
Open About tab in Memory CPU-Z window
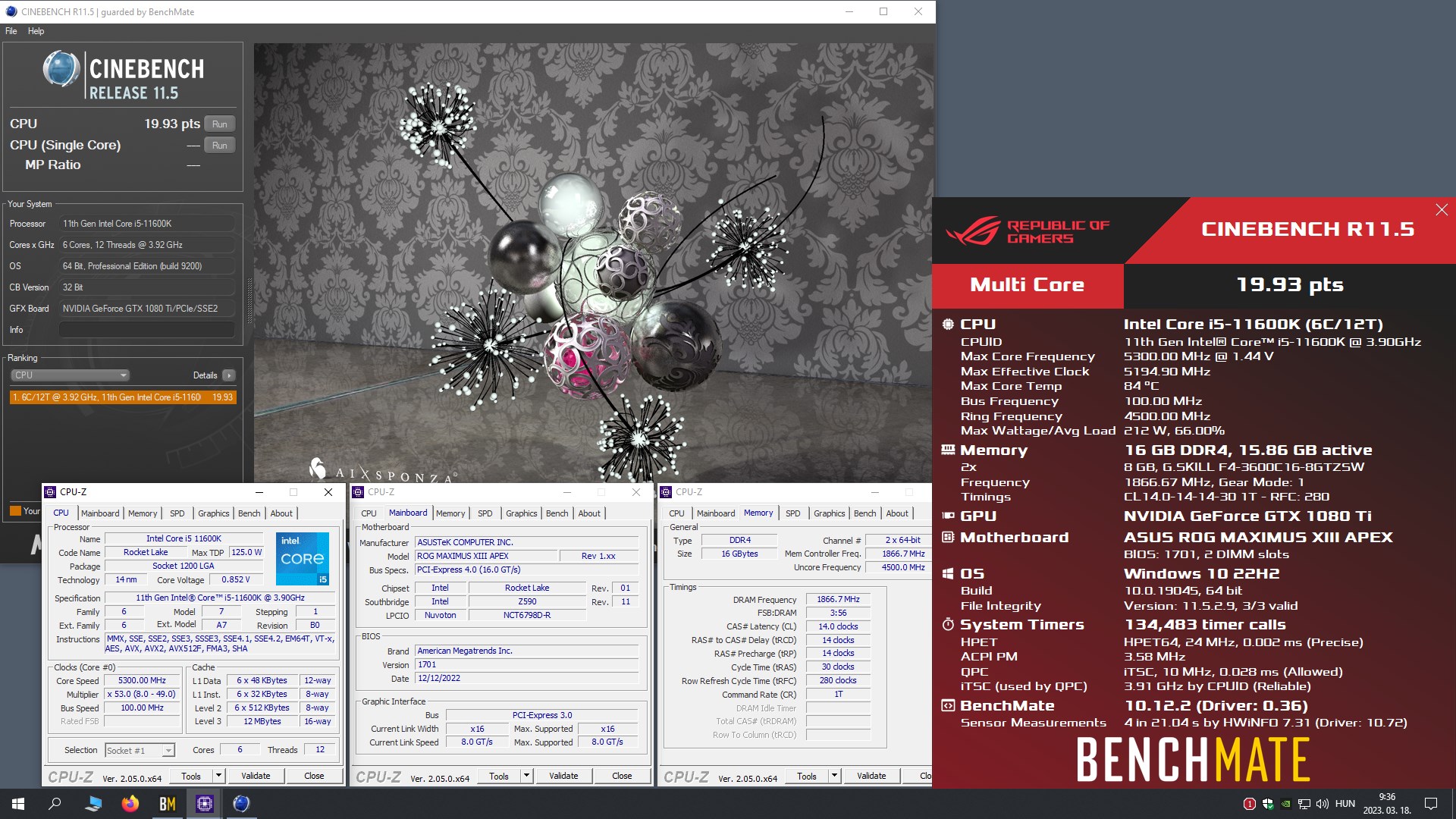[897, 513]
